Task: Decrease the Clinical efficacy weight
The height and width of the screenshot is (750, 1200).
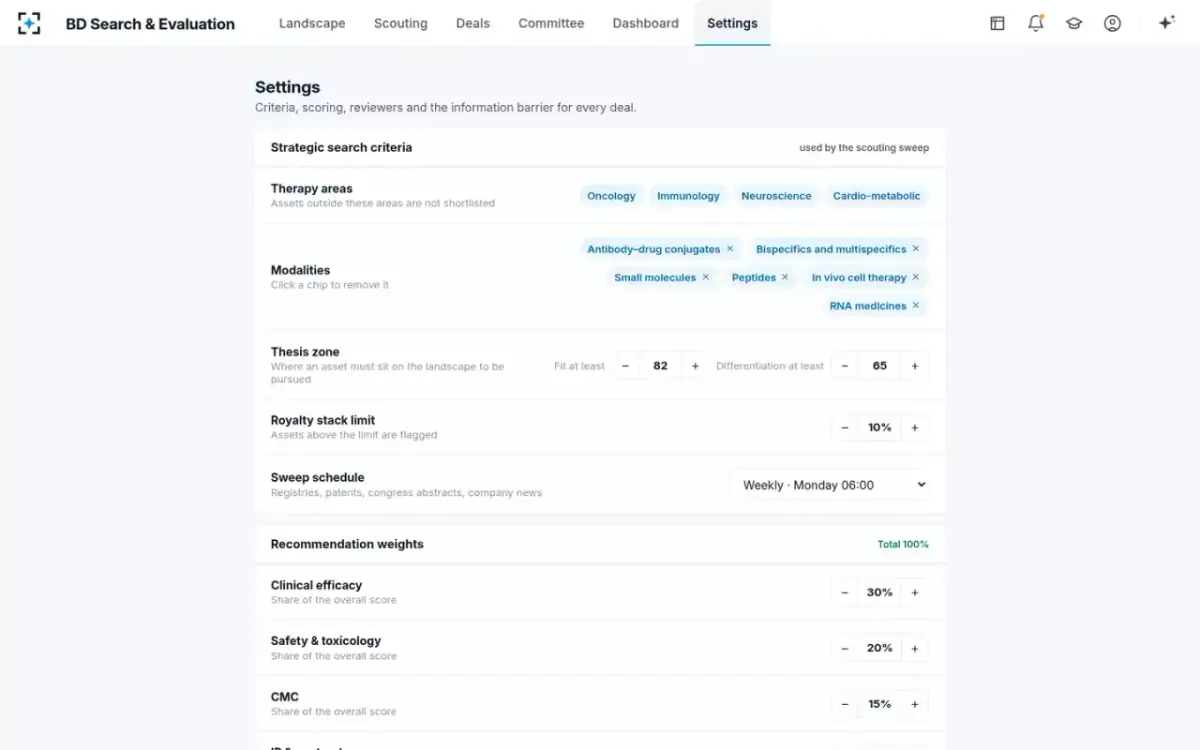Action: click(845, 593)
